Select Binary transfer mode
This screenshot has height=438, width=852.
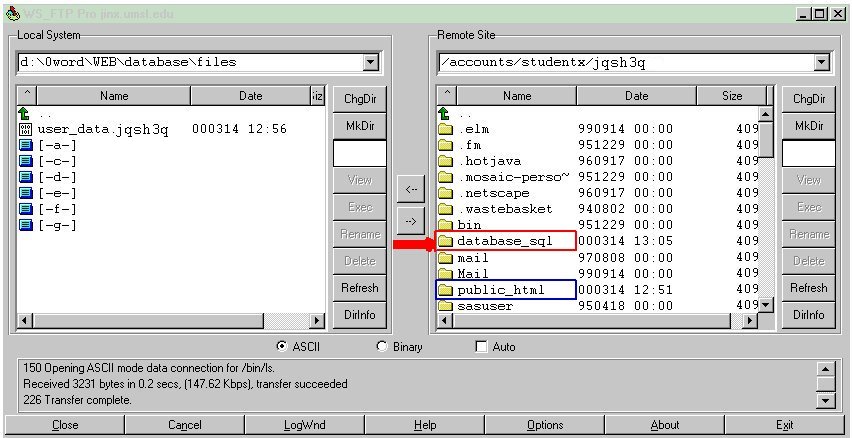coord(382,346)
